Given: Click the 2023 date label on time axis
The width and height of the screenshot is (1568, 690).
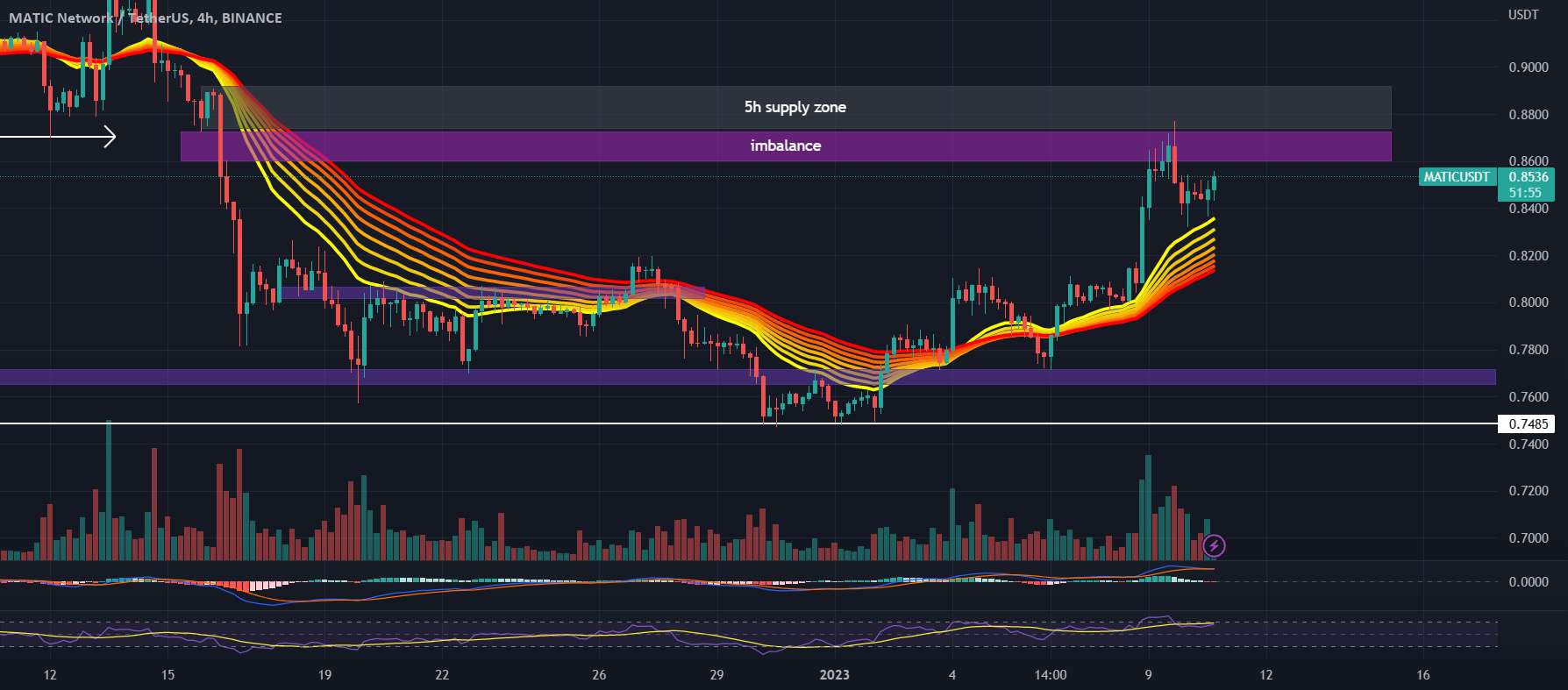Looking at the screenshot, I should pyautogui.click(x=835, y=675).
